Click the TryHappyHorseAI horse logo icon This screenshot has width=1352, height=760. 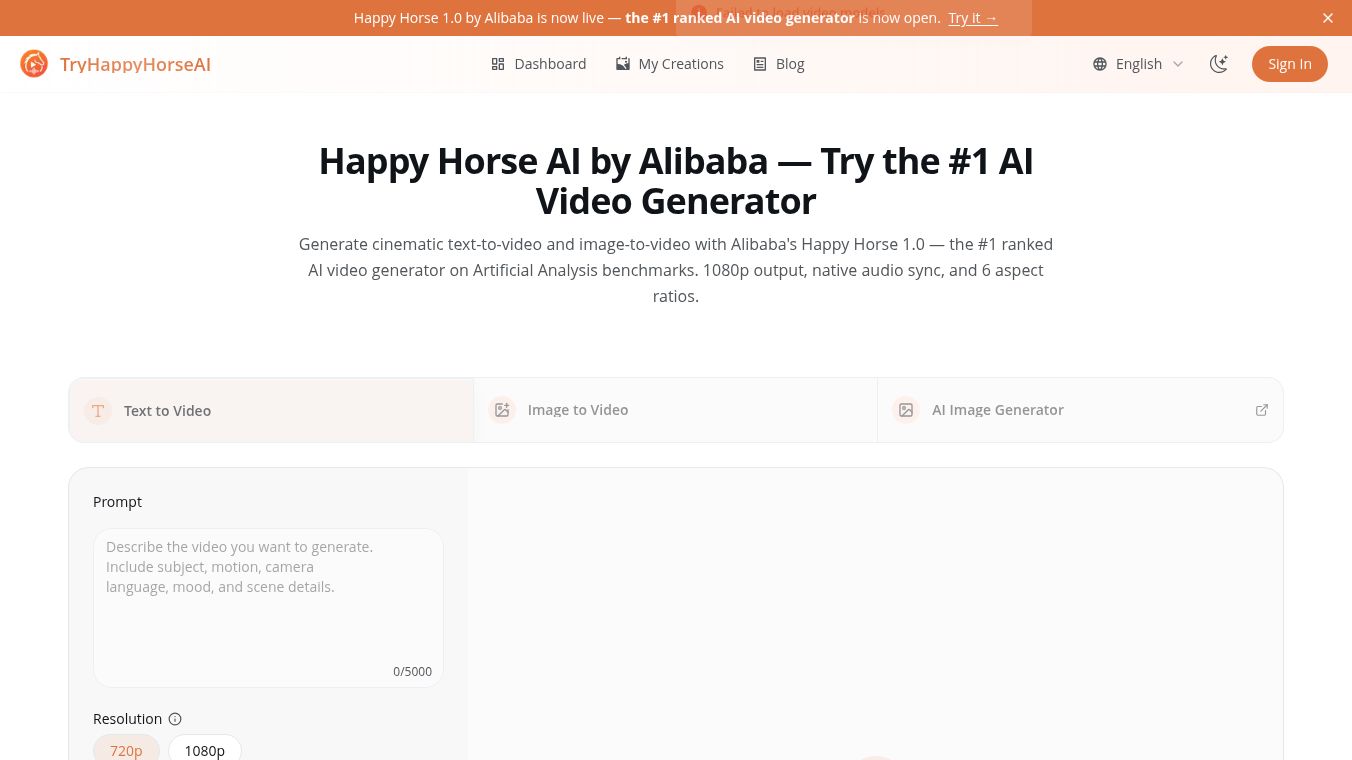tap(34, 64)
